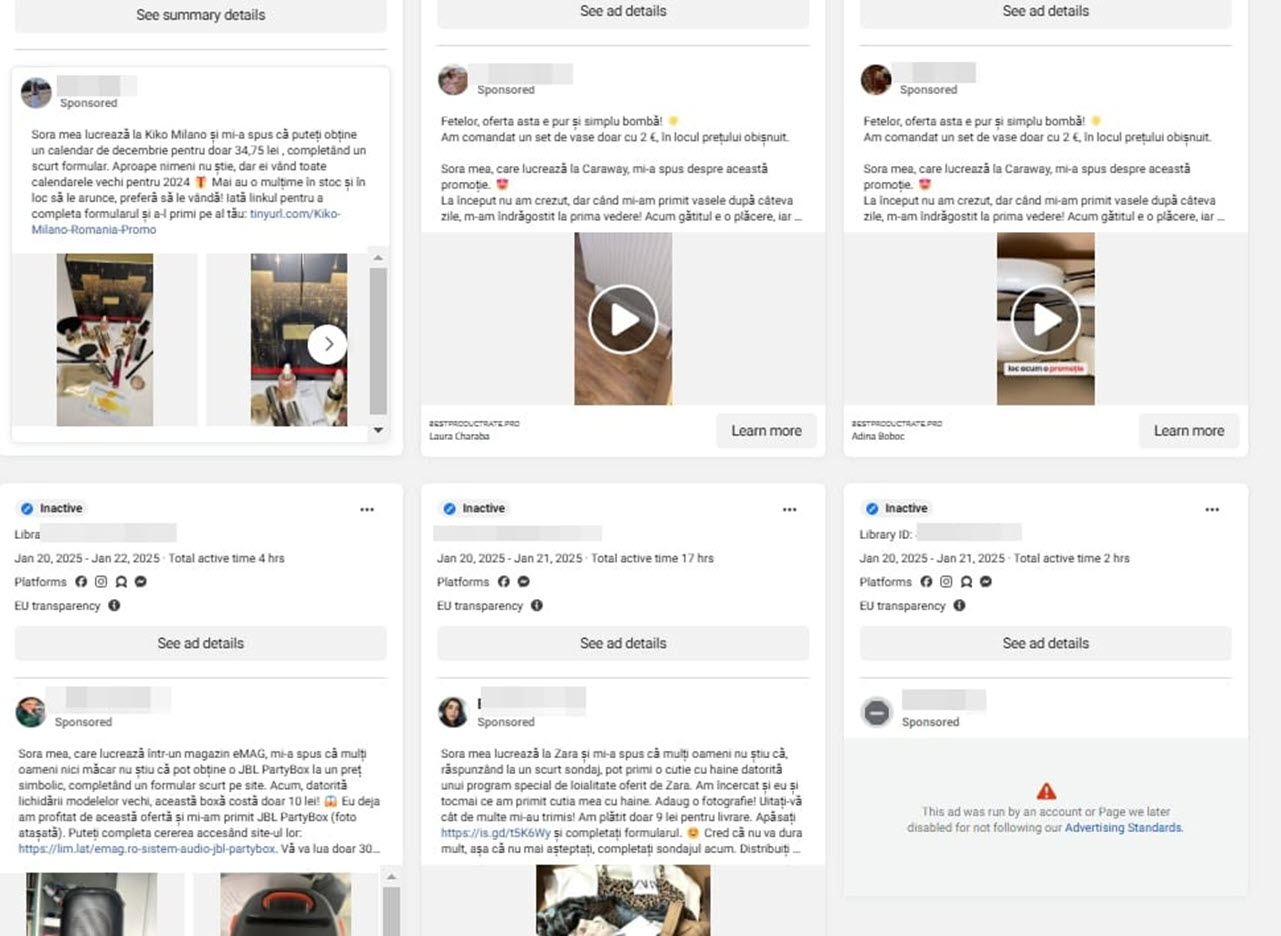Open three-dot menu on the 4 hrs ad card
This screenshot has width=1281, height=936.
coord(367,509)
